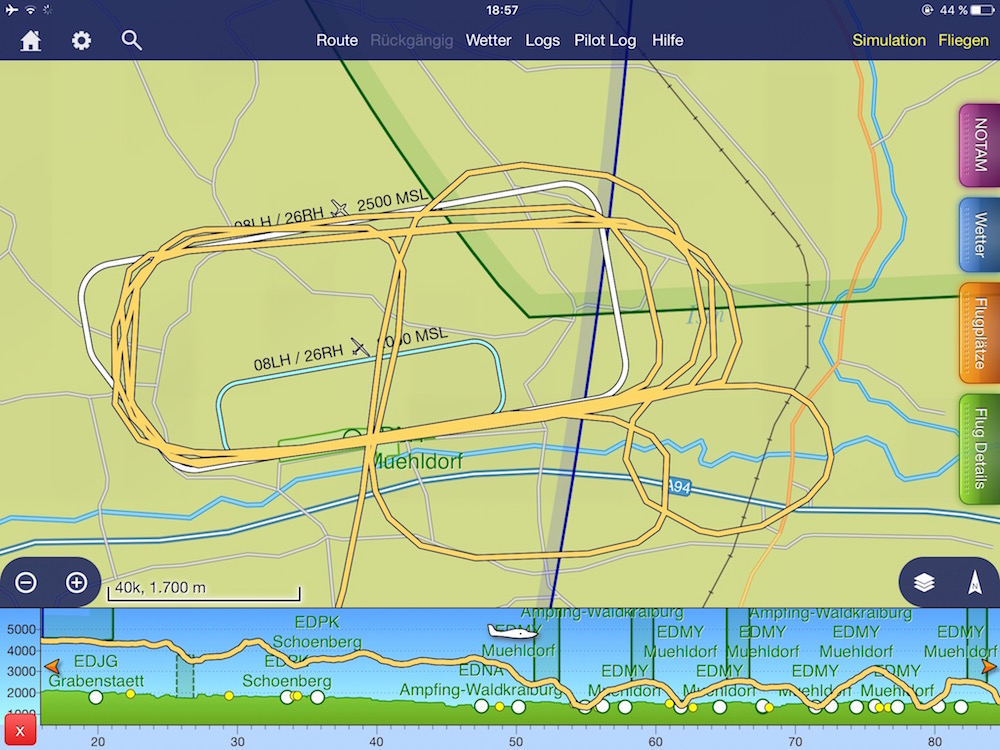Screen dimensions: 1000x750
Task: Close the profile view with red X
Action: 20,732
